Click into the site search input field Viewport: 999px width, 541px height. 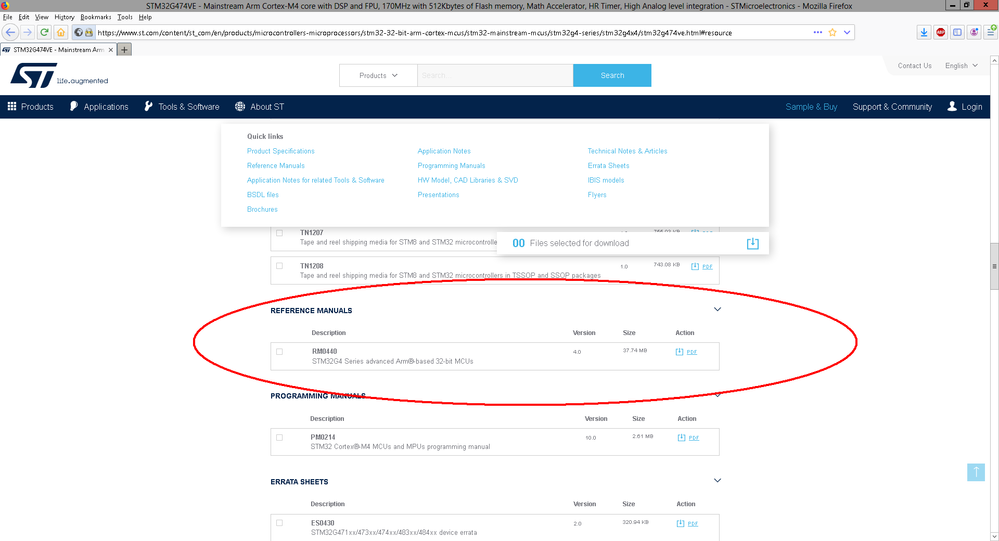pos(495,75)
